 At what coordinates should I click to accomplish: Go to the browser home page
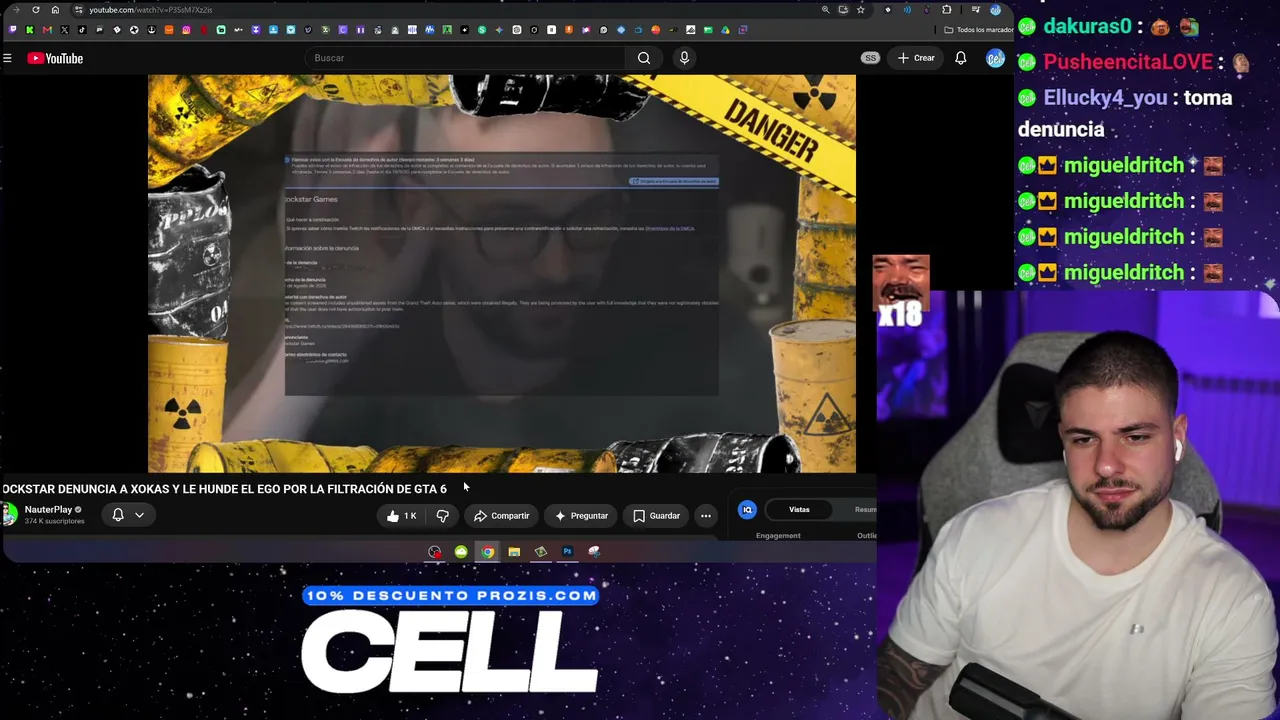[x=55, y=10]
